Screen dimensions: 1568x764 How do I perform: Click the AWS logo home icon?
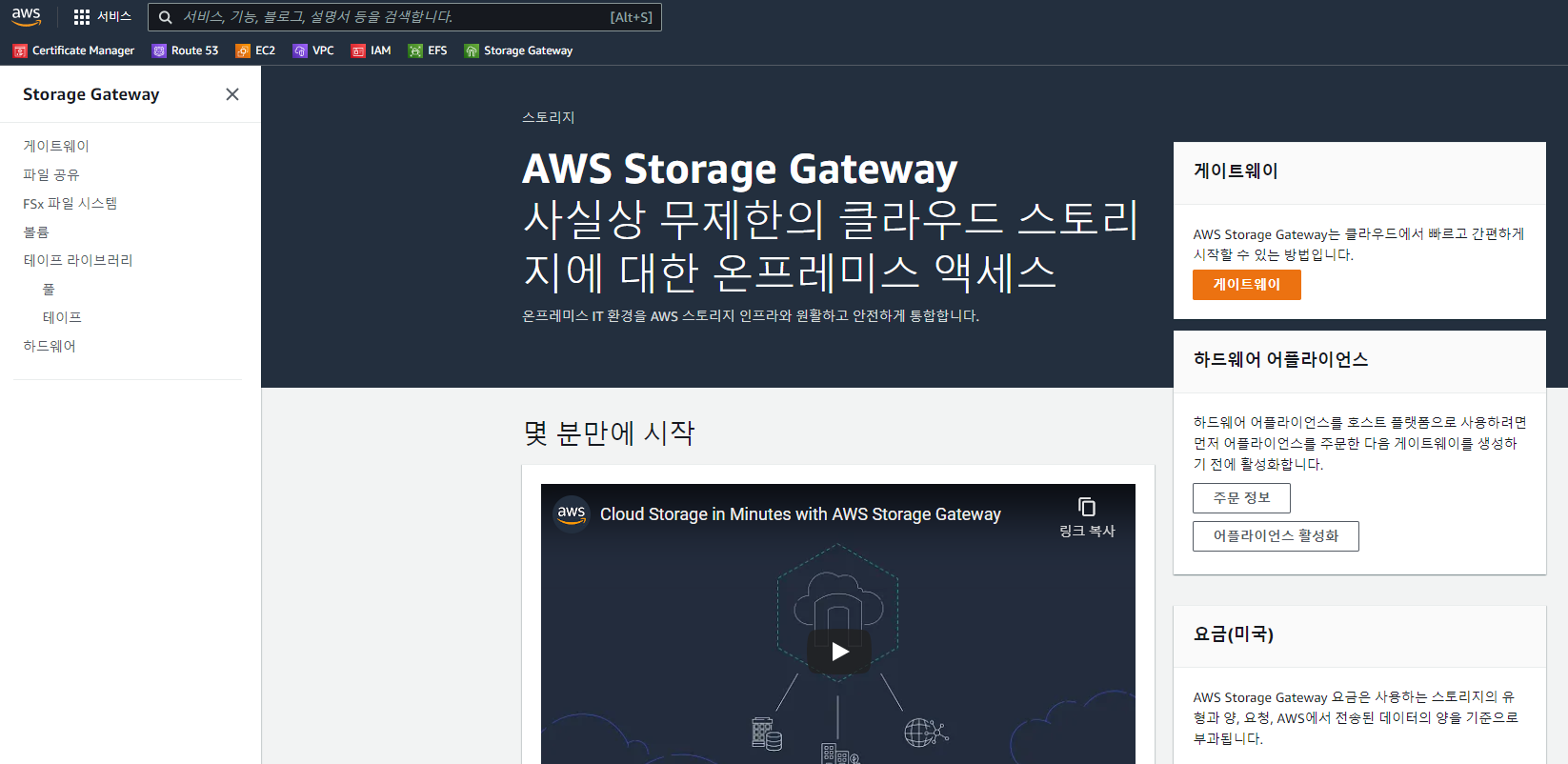(26, 17)
